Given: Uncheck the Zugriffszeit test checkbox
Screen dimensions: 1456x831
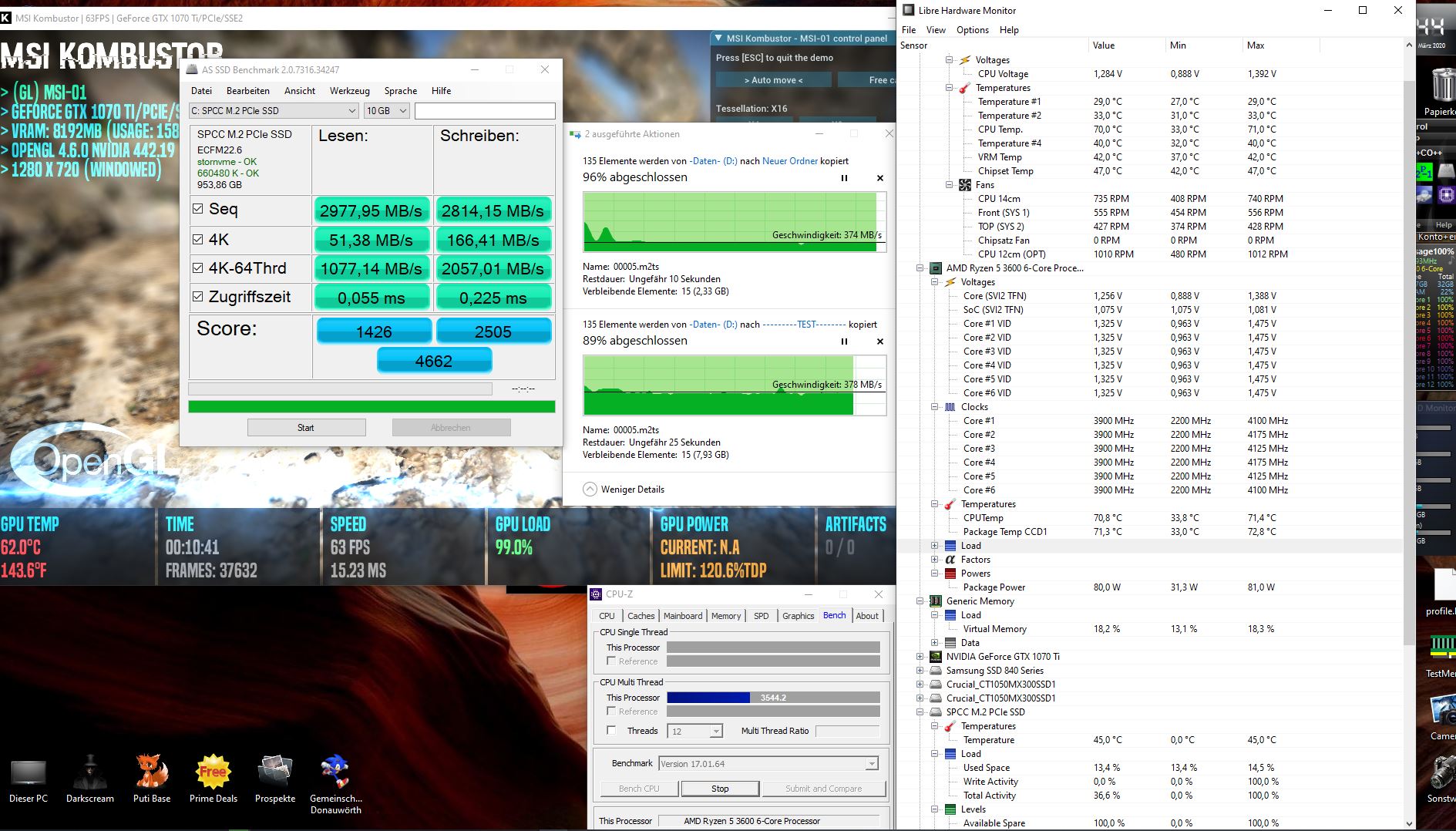Looking at the screenshot, I should (198, 296).
